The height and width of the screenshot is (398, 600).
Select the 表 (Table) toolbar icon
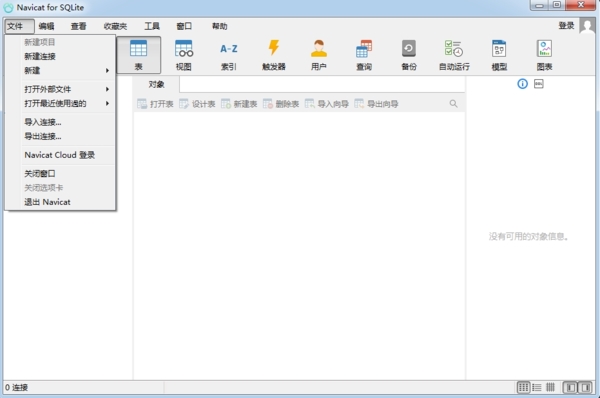coord(139,55)
